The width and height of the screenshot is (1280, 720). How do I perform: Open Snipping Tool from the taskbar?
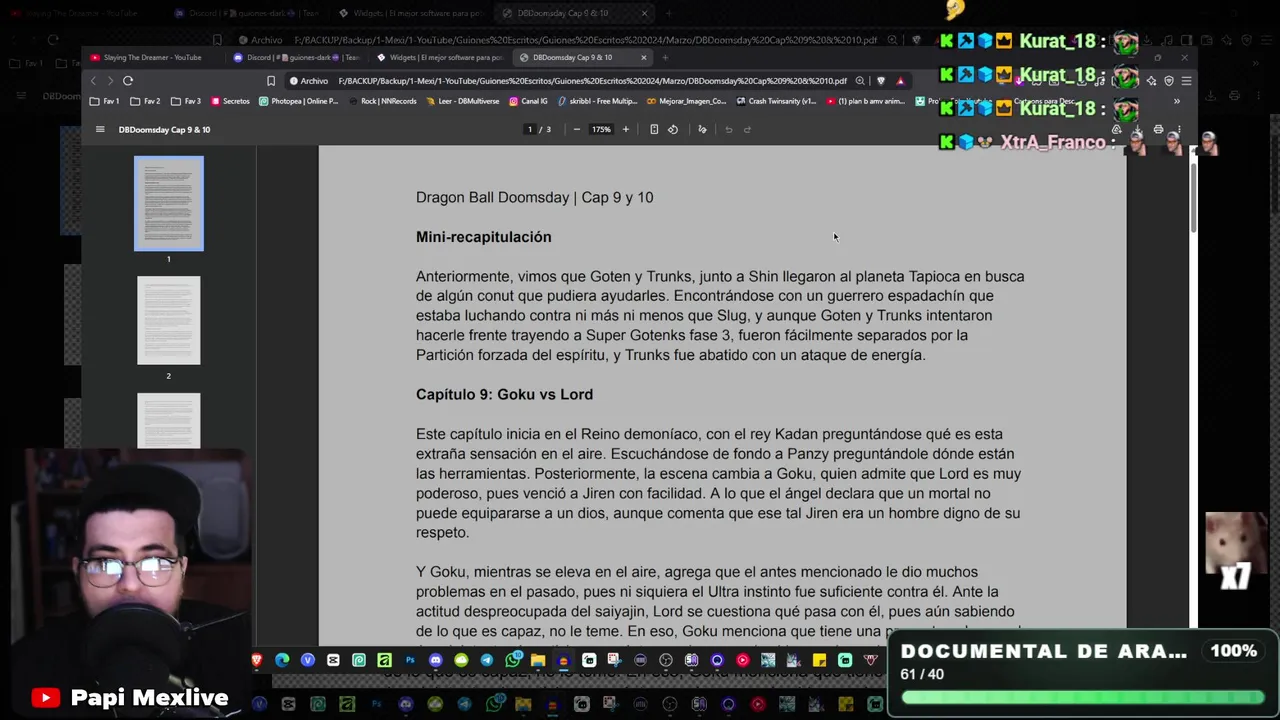(x=615, y=660)
